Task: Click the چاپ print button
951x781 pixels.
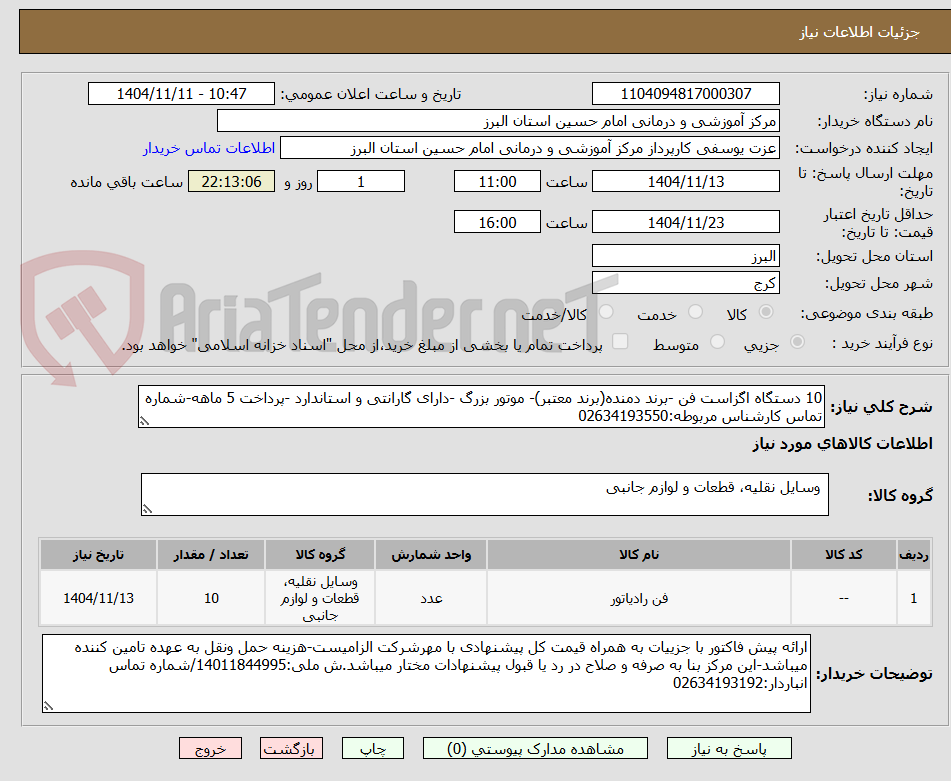Action: tap(373, 748)
